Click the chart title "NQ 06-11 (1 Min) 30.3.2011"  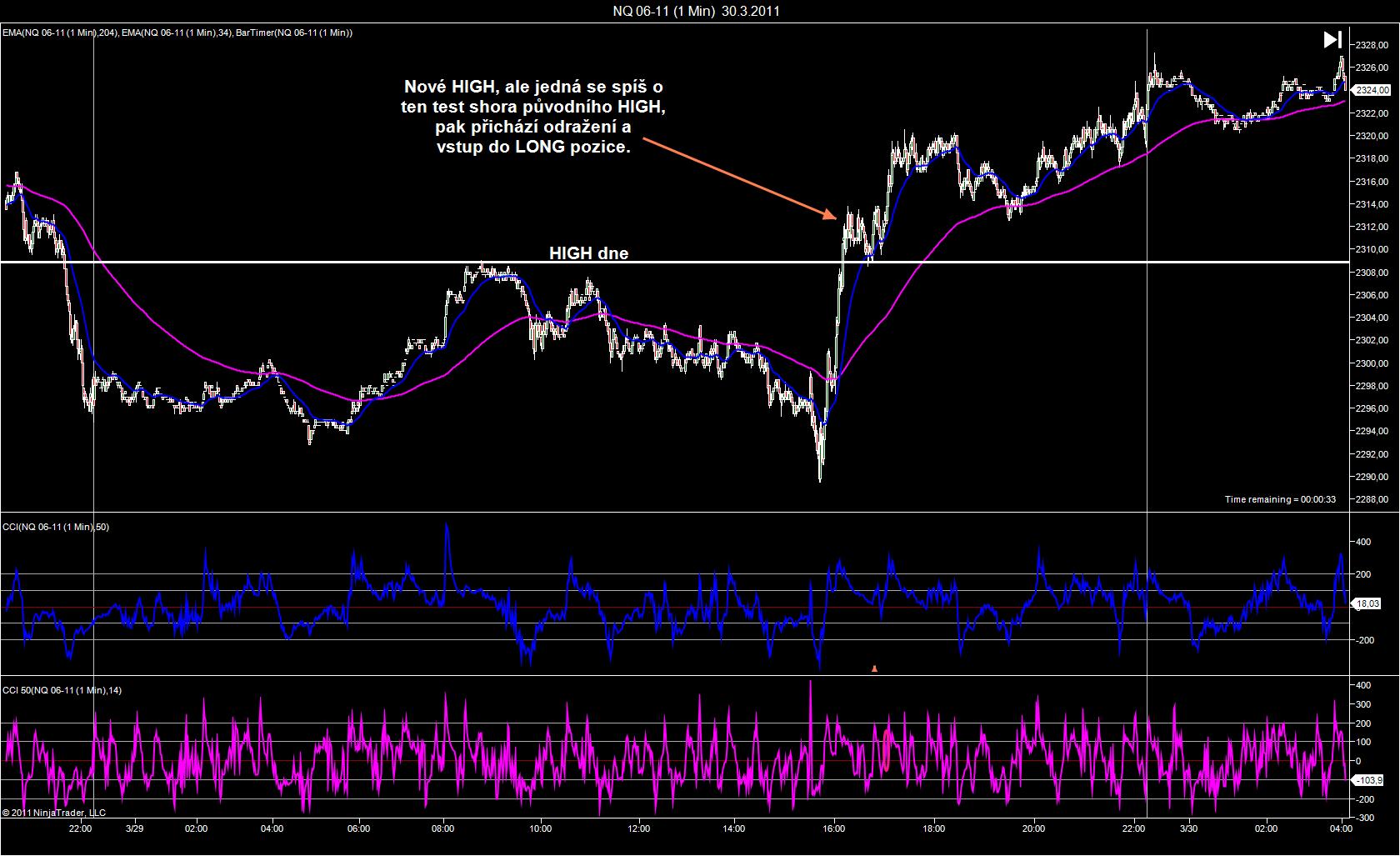click(x=696, y=11)
